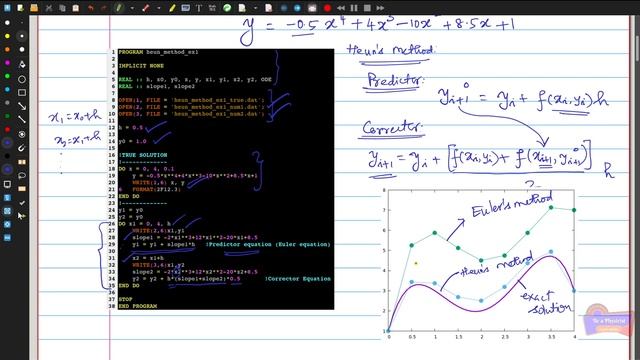Viewport: 640px width, 360px height.
Task: Rewind the audio playback
Action: pos(341,8)
